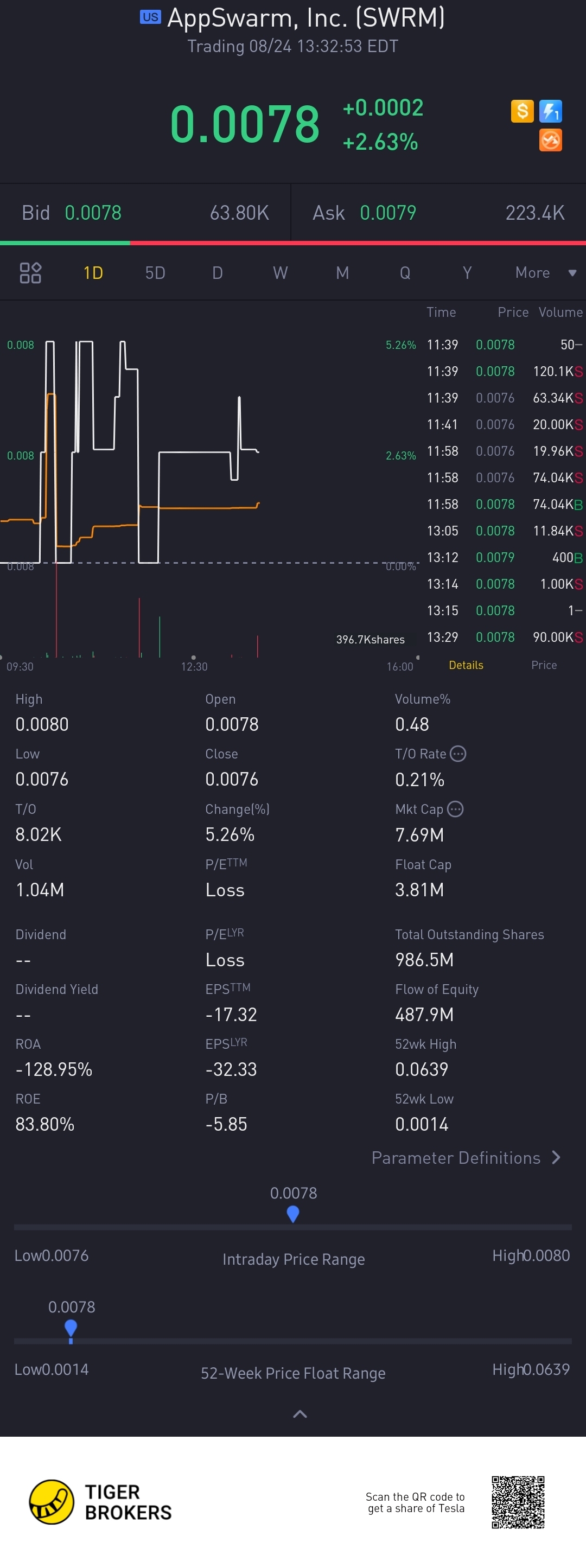
Task: Tap the Bid price 0.0078
Action: point(93,213)
